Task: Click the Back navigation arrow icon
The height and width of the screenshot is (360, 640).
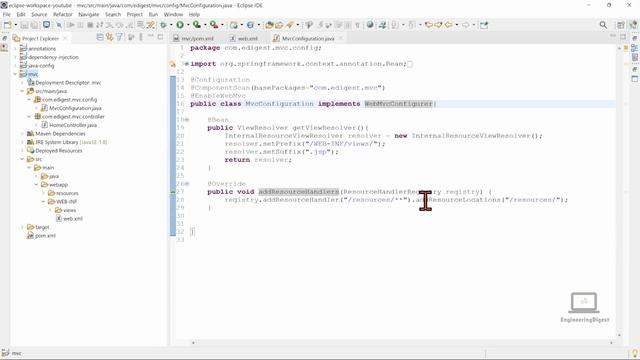Action: [x=449, y=25]
